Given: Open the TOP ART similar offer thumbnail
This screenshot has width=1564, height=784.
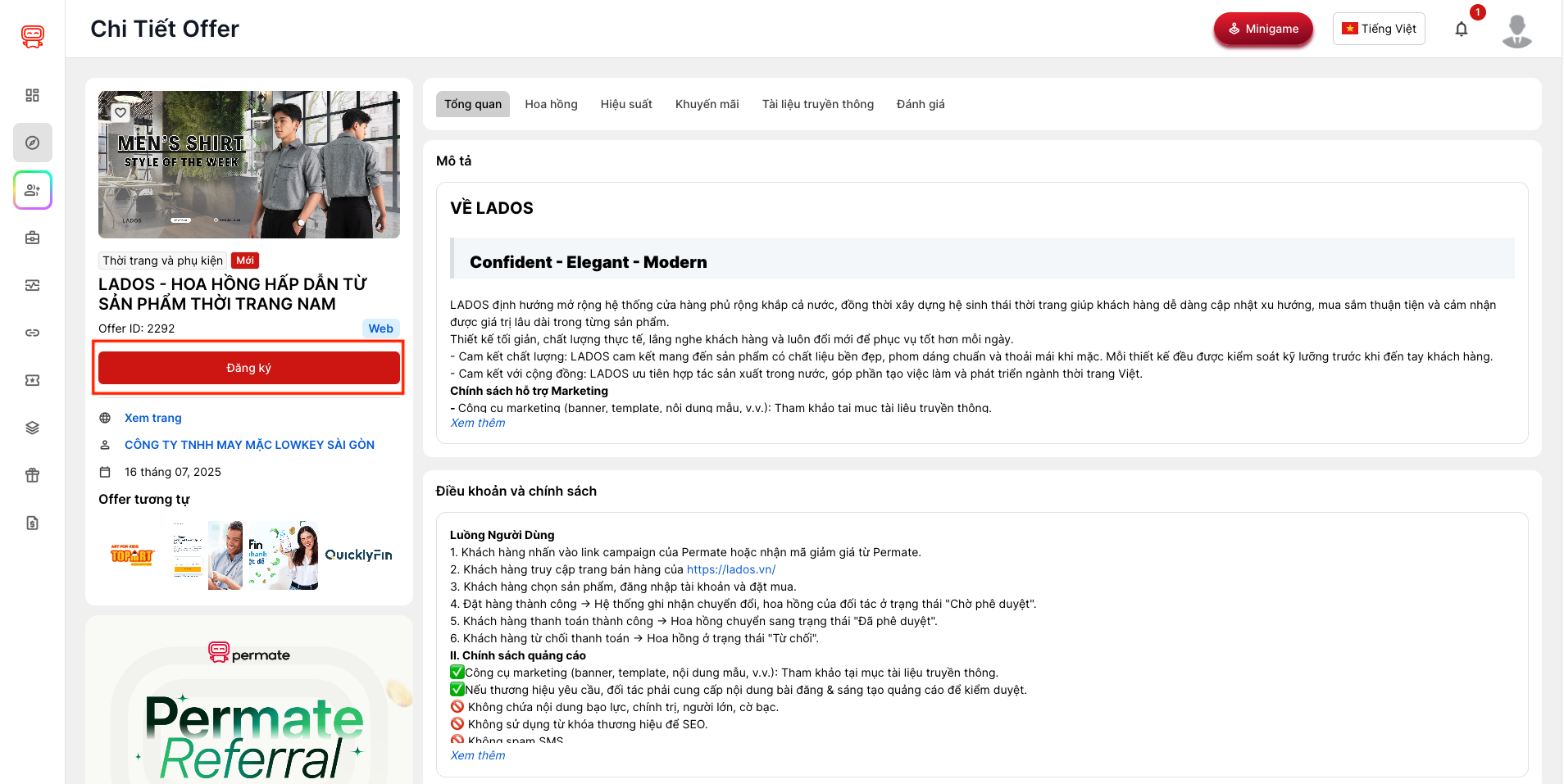Looking at the screenshot, I should (132, 555).
